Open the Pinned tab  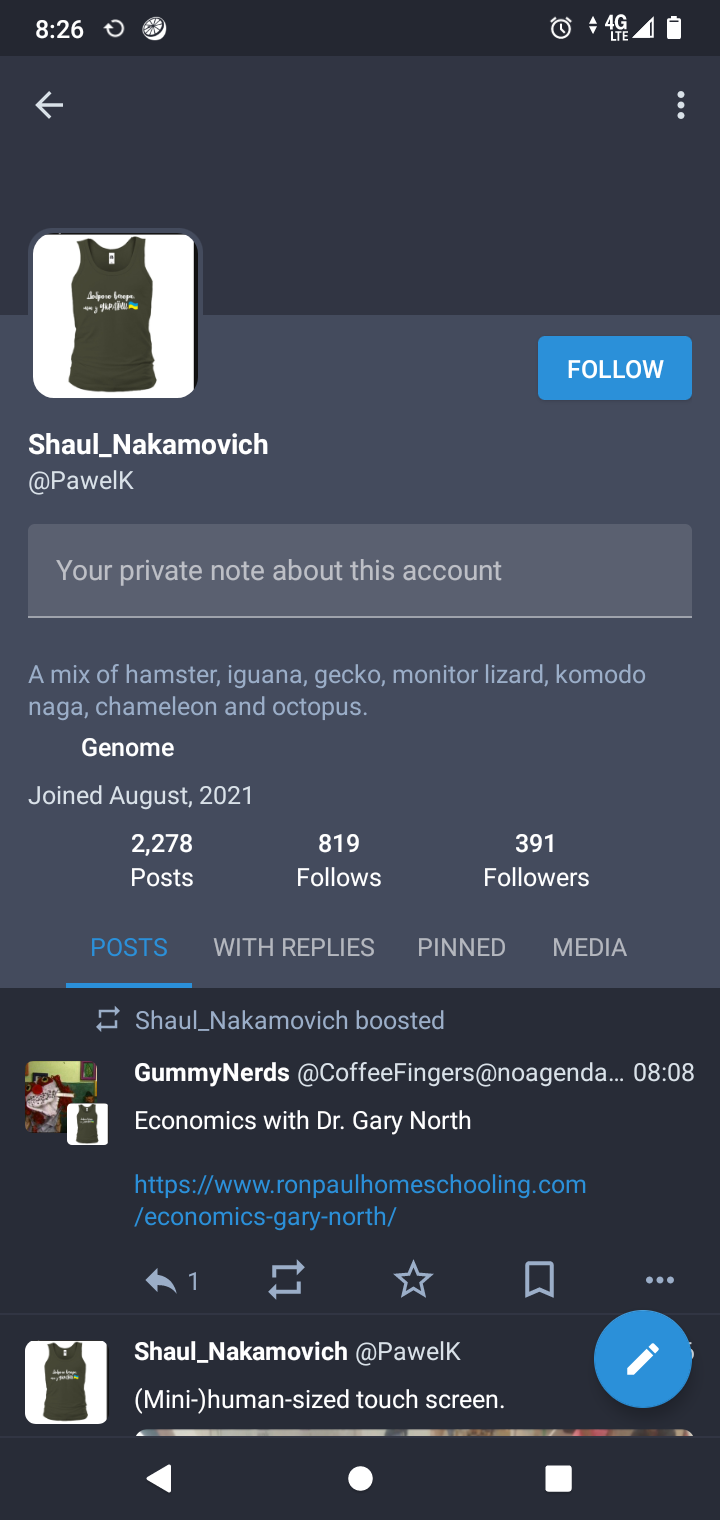click(x=461, y=947)
